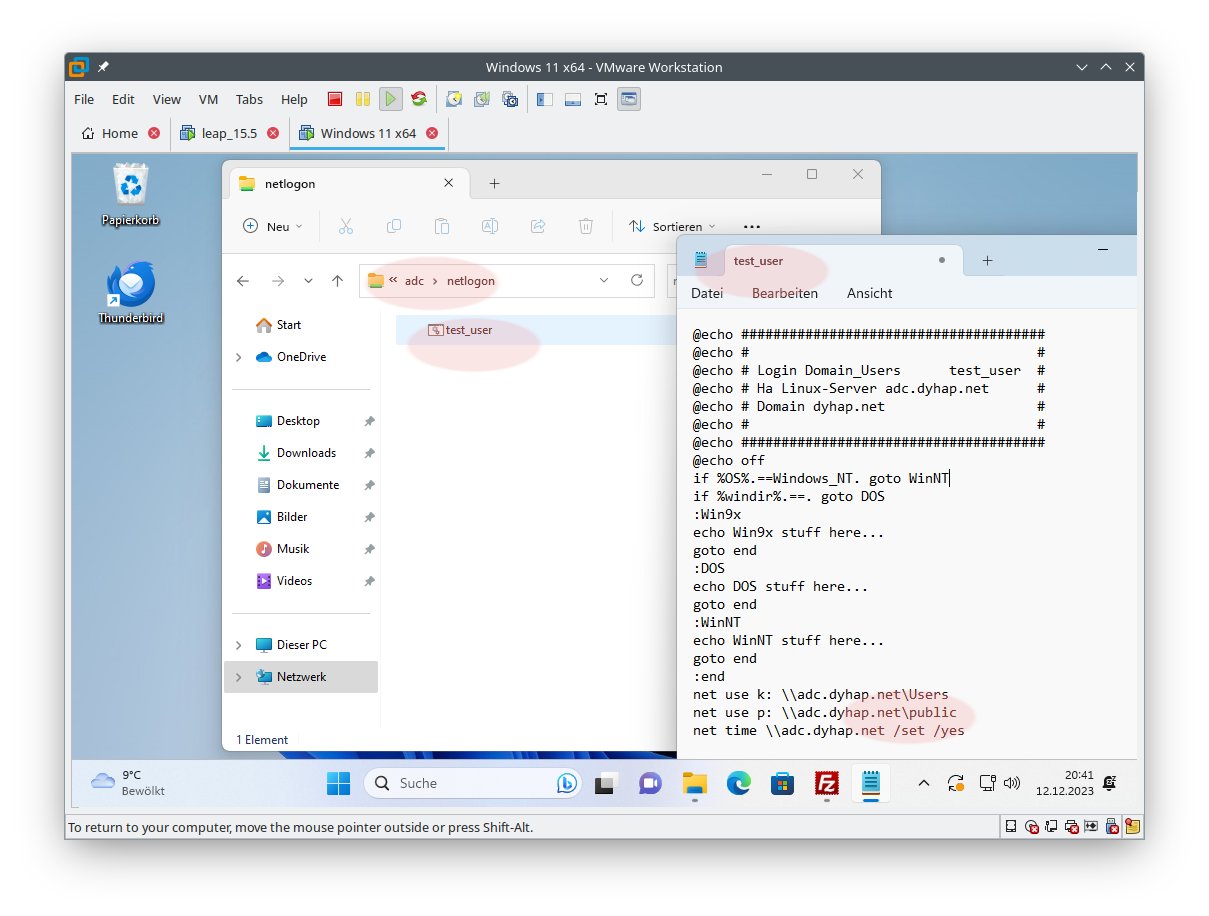Toggle the VMware sidebar library view
Viewport: 1209px width, 916px height.
pyautogui.click(x=545, y=99)
